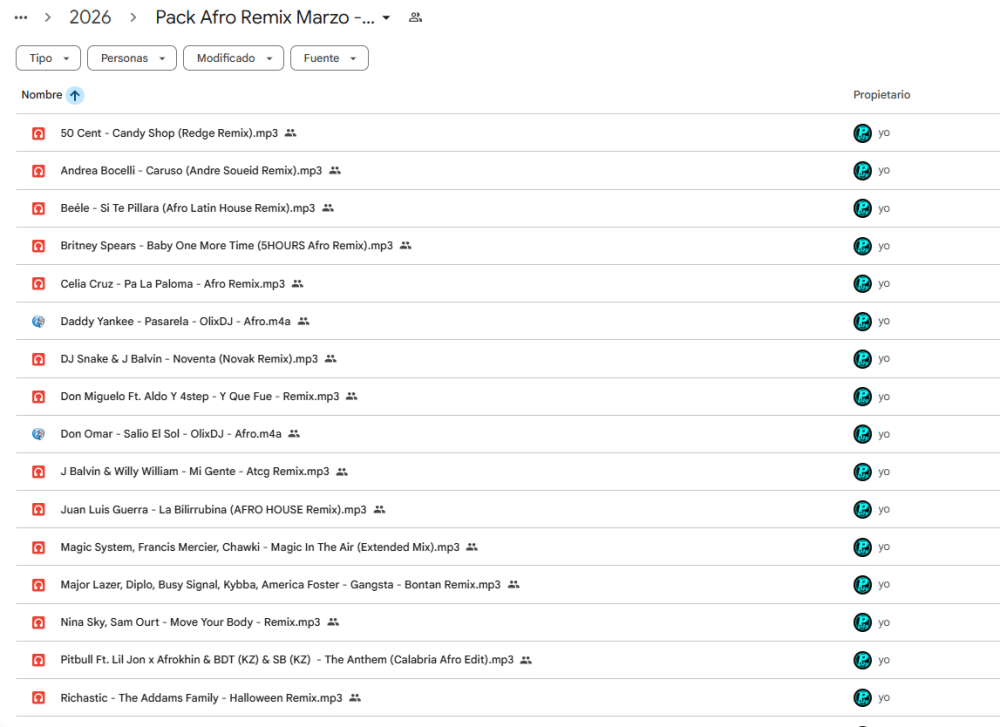Open the Modificado filter dropdown
Image resolution: width=1000 pixels, height=727 pixels.
[233, 58]
